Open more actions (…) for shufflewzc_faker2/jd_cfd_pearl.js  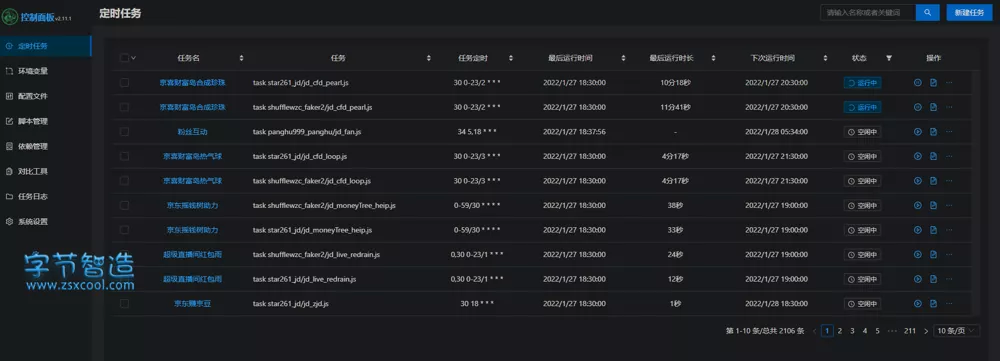click(949, 107)
